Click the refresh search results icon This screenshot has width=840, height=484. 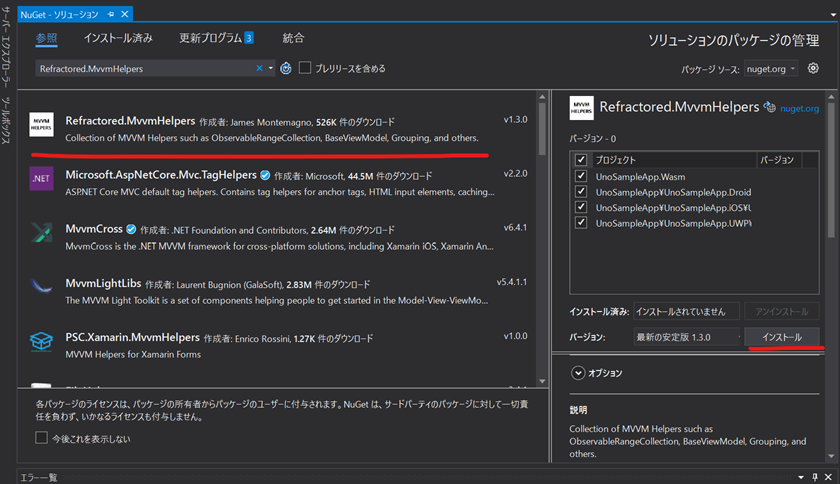click(x=286, y=68)
